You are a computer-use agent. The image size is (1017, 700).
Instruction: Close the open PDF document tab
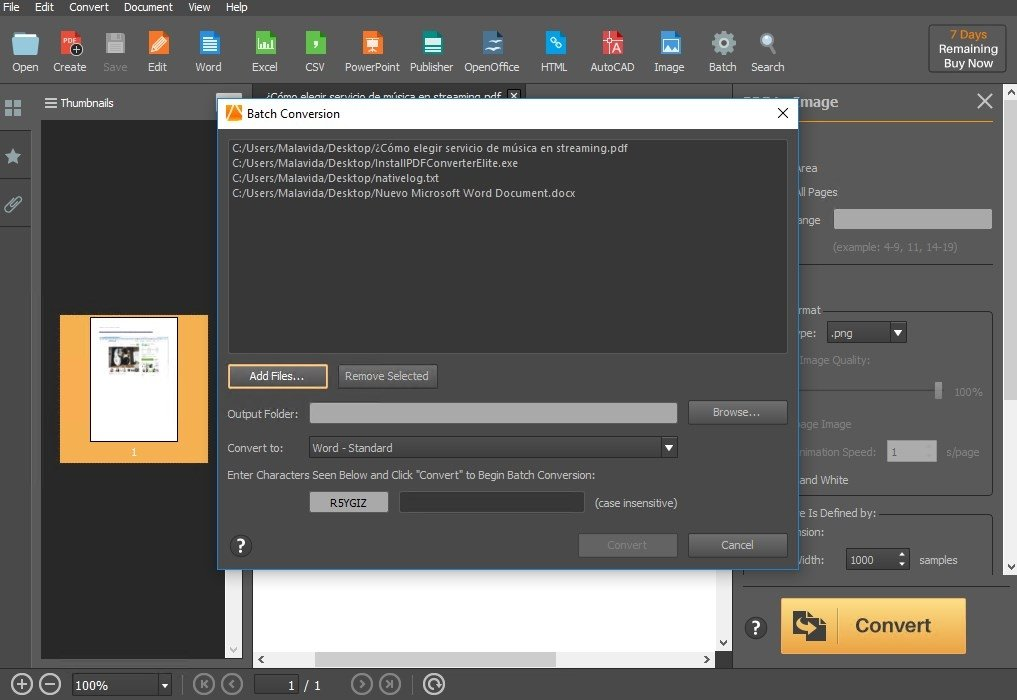514,95
